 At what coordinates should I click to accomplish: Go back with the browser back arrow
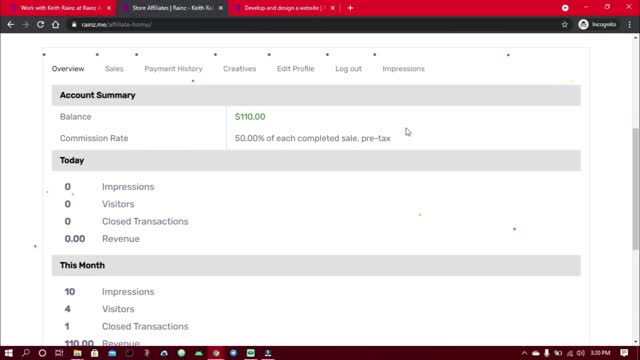11,24
